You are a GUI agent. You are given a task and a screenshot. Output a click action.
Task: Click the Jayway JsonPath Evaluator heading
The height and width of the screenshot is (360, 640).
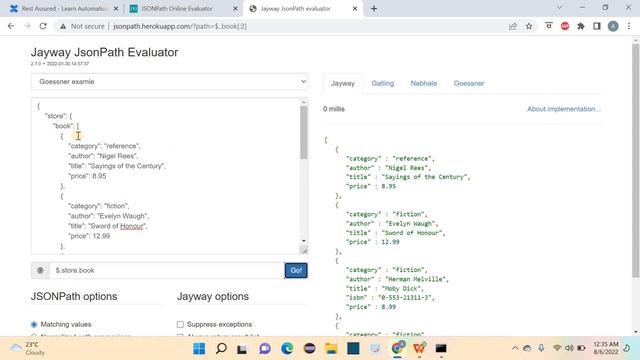[104, 52]
